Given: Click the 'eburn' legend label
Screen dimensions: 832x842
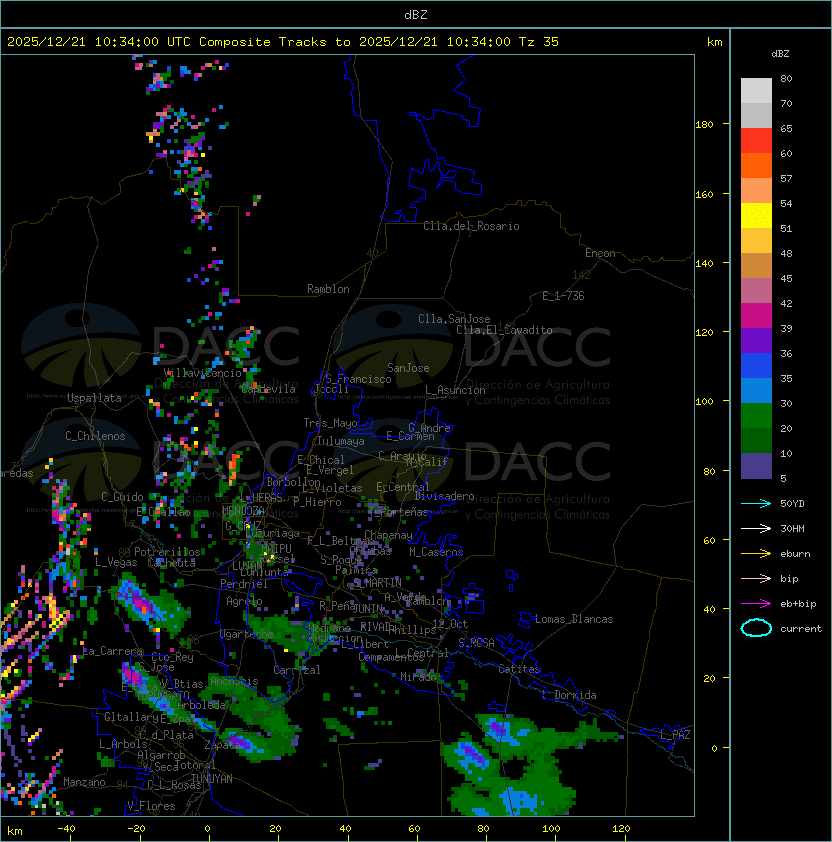Looking at the screenshot, I should click(795, 554).
